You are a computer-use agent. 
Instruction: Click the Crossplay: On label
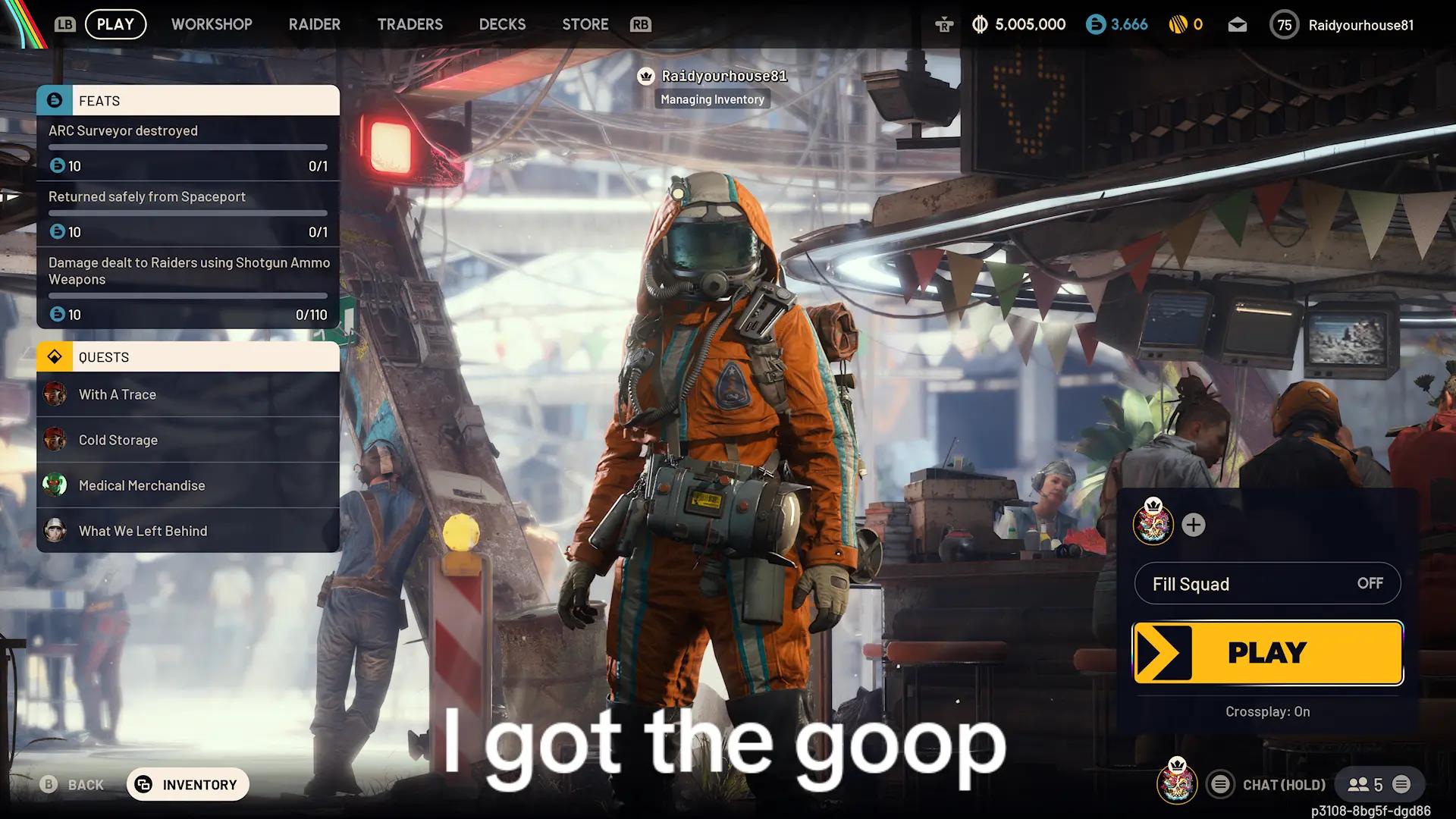coord(1267,711)
